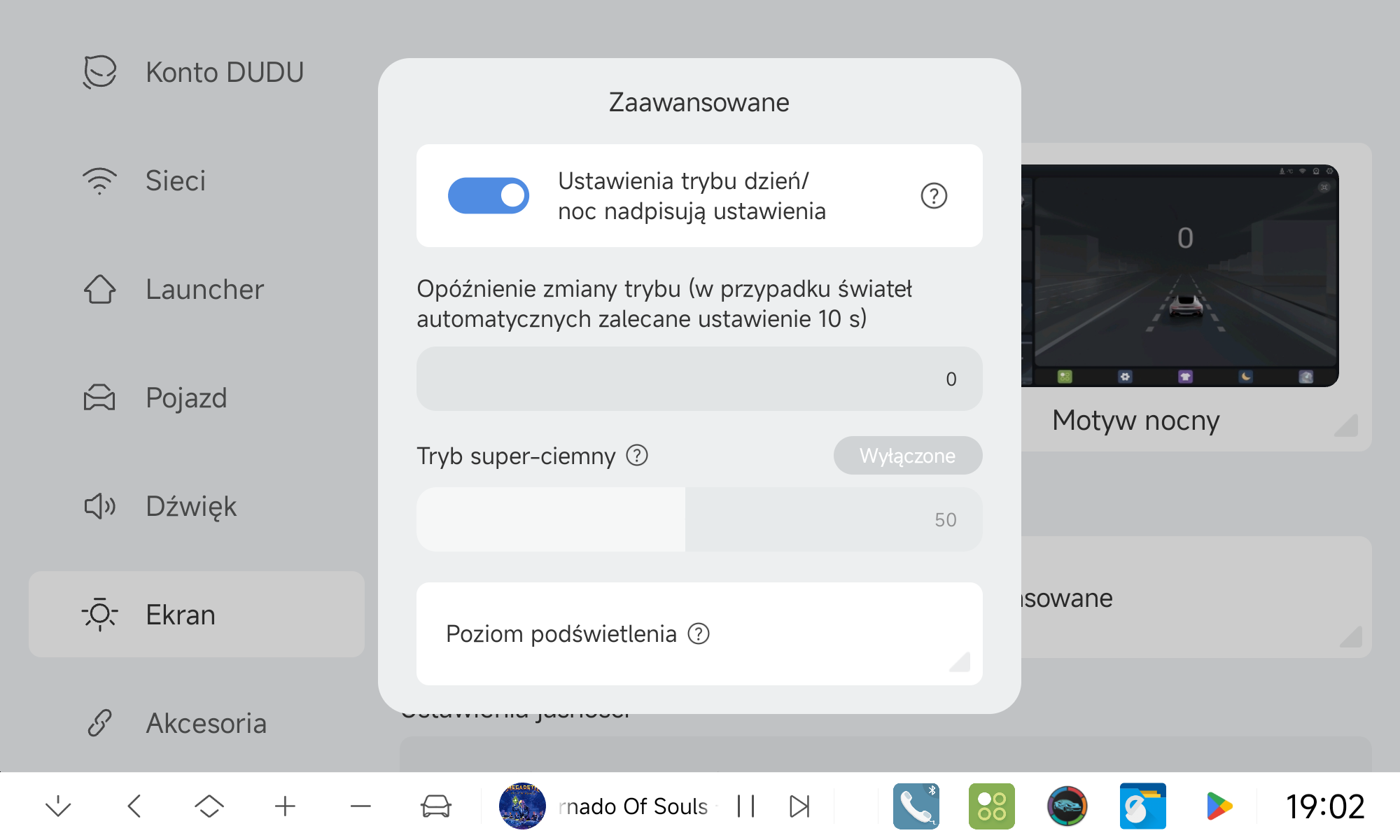1400x840 pixels.
Task: Open Akcesoria accessories section
Action: [196, 723]
